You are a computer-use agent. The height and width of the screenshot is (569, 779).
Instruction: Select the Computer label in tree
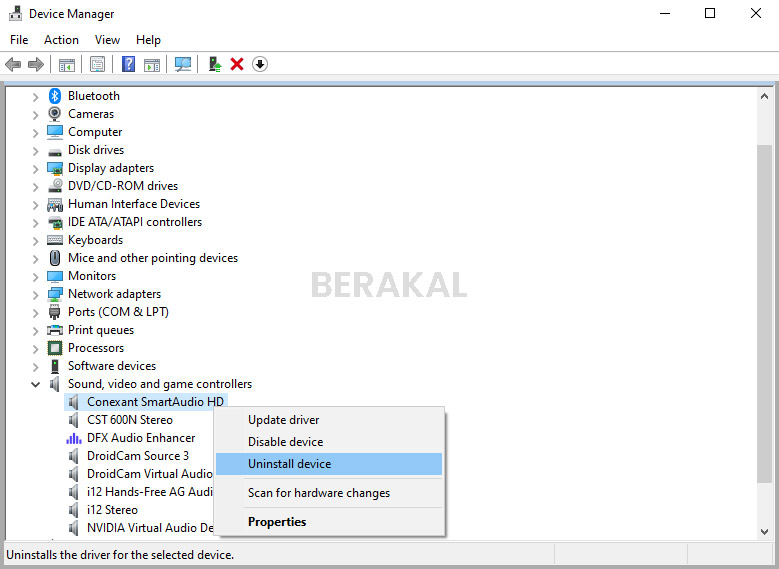pos(95,132)
